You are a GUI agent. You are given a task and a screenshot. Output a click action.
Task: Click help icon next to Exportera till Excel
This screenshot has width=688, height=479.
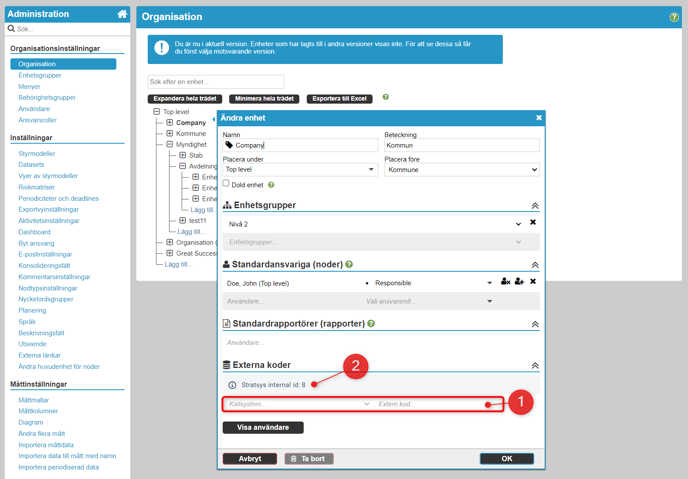click(386, 98)
